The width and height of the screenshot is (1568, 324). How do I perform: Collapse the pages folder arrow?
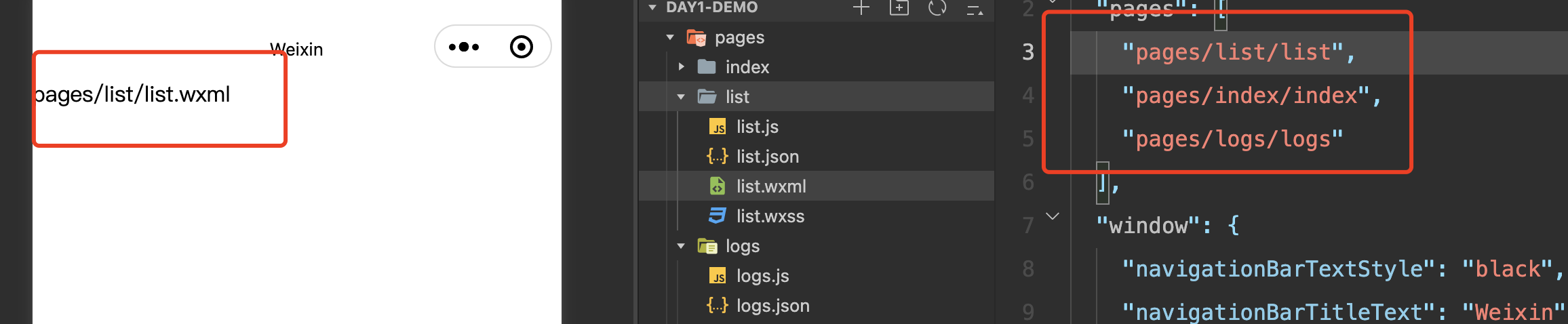pyautogui.click(x=670, y=37)
